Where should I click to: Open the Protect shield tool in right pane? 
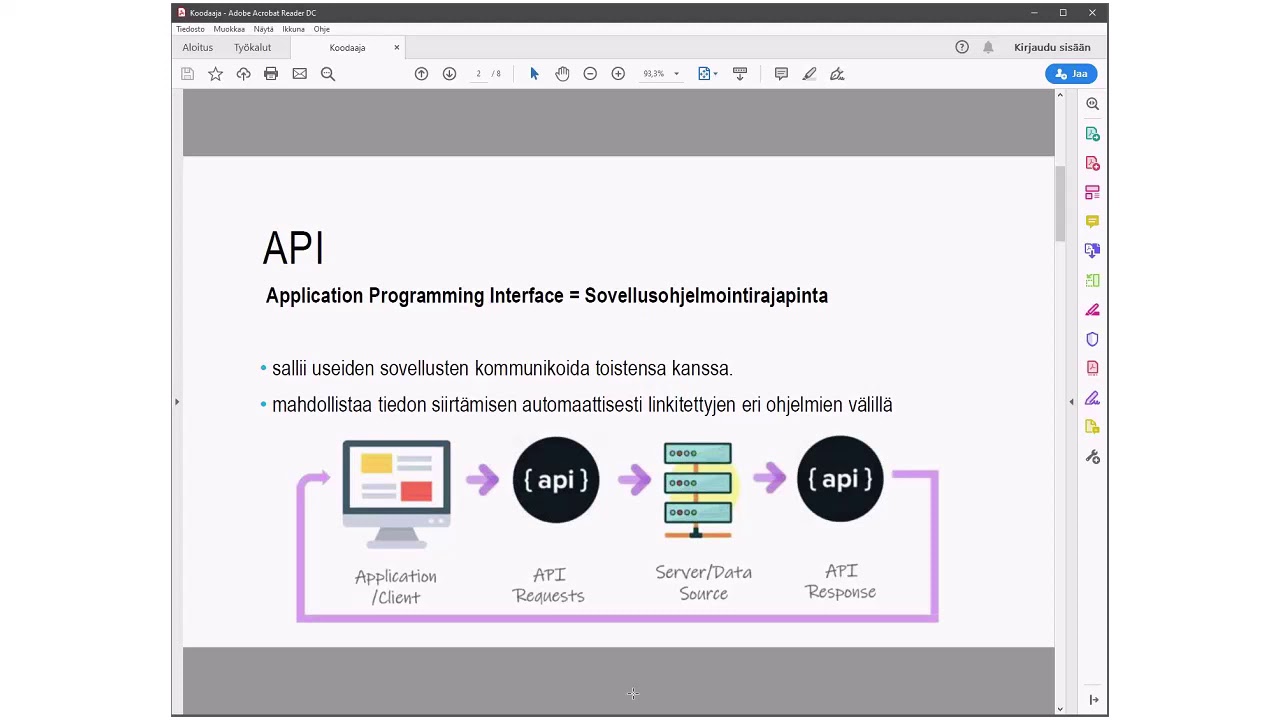[x=1092, y=339]
